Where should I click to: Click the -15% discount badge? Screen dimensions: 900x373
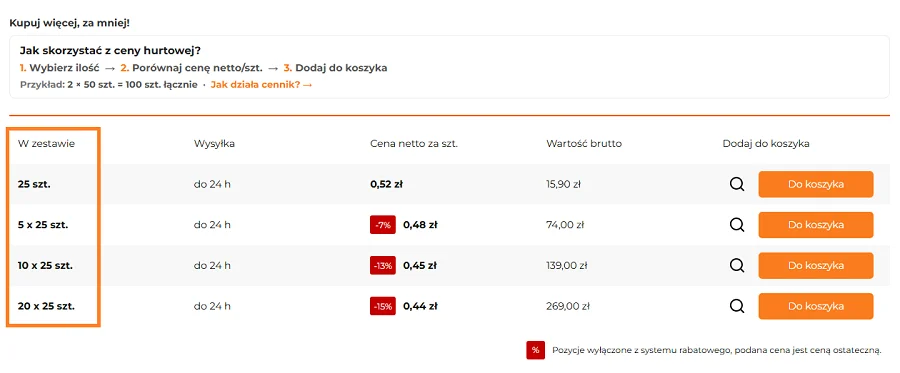click(x=383, y=306)
